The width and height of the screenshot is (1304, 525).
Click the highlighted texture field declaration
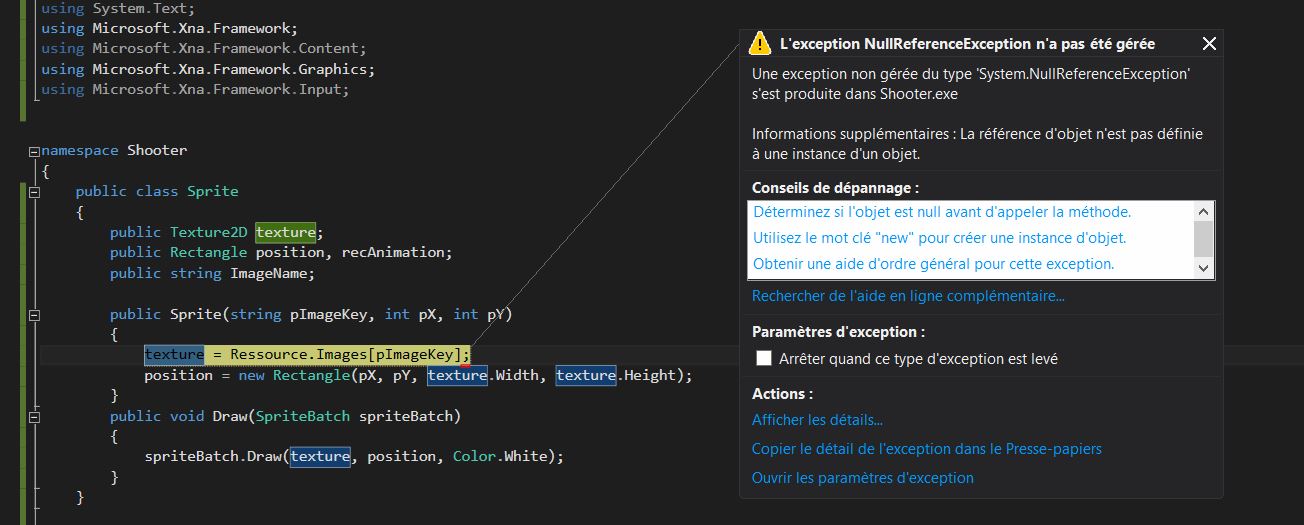pos(285,232)
